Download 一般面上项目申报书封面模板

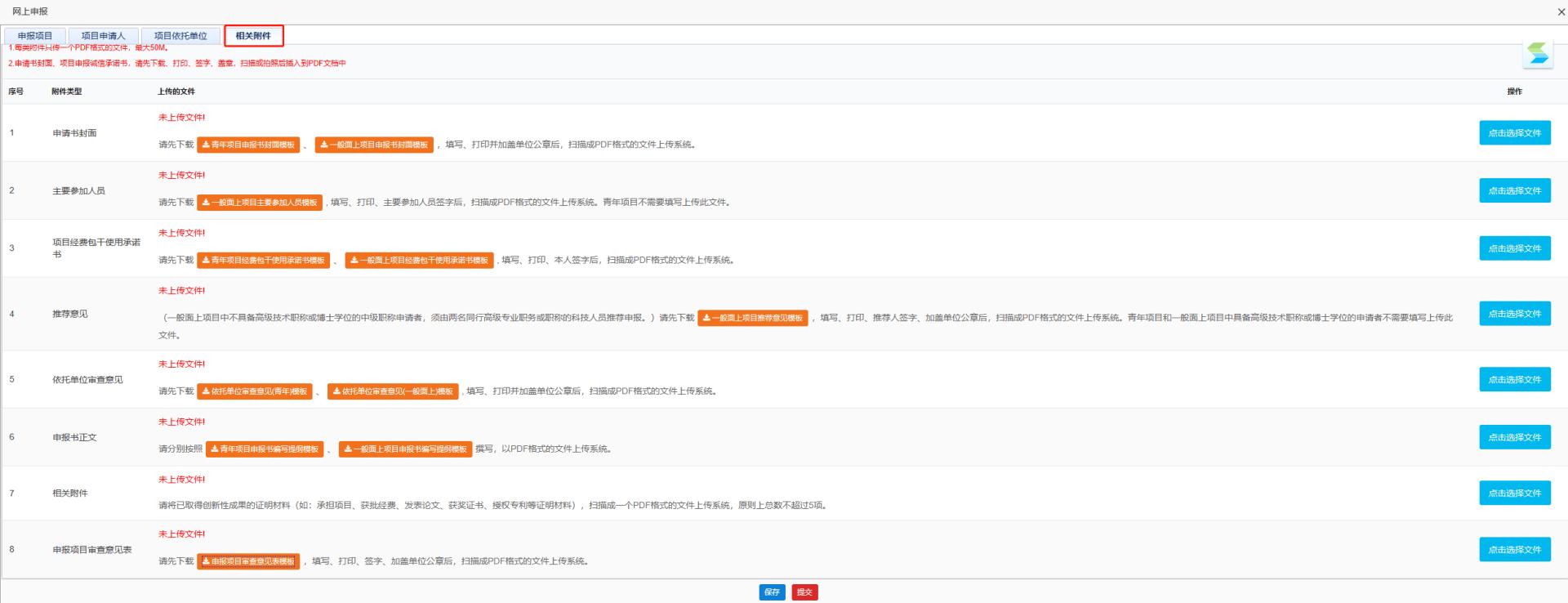374,145
